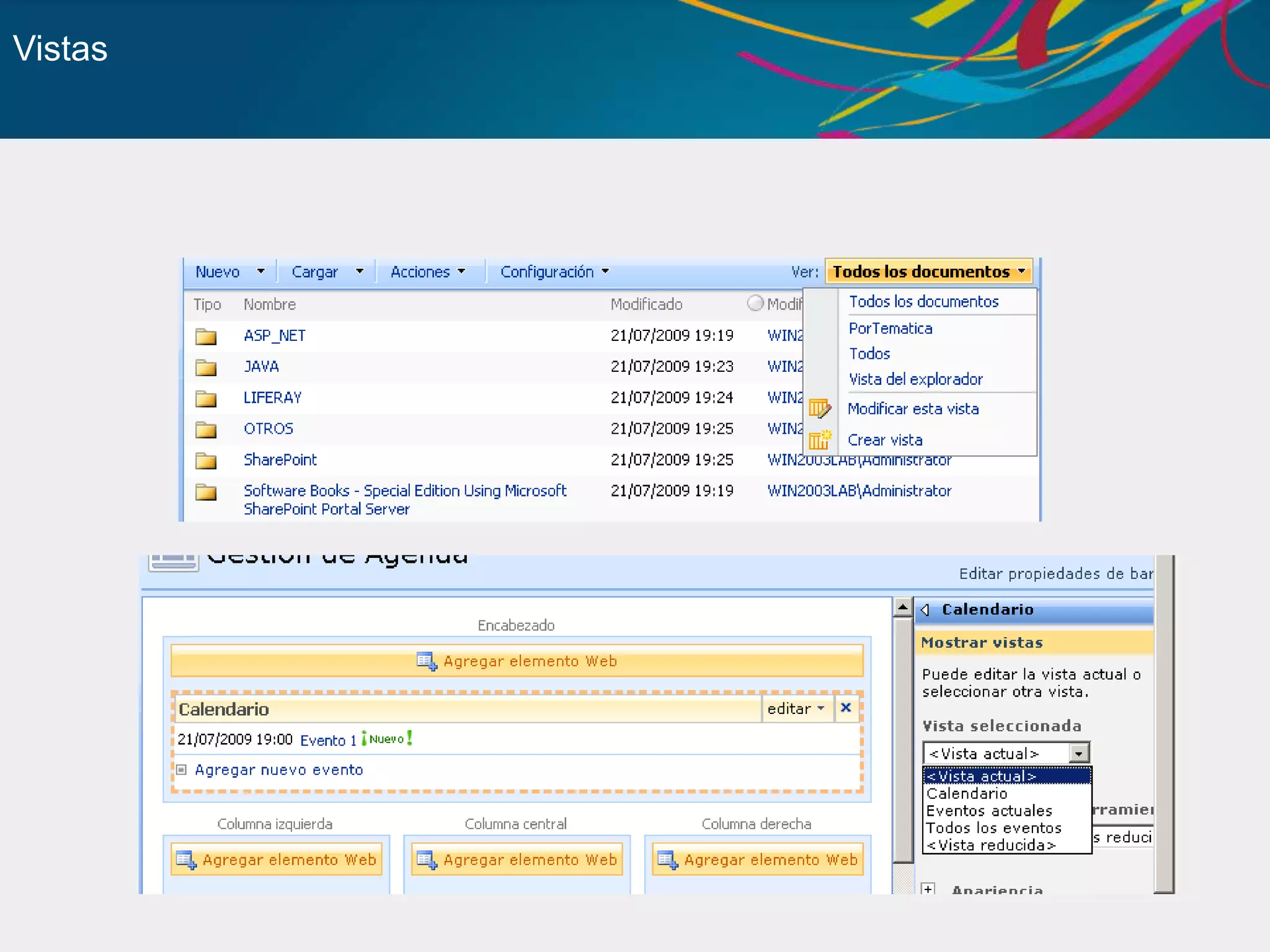Sort by the Nombre column header

pyautogui.click(x=269, y=304)
